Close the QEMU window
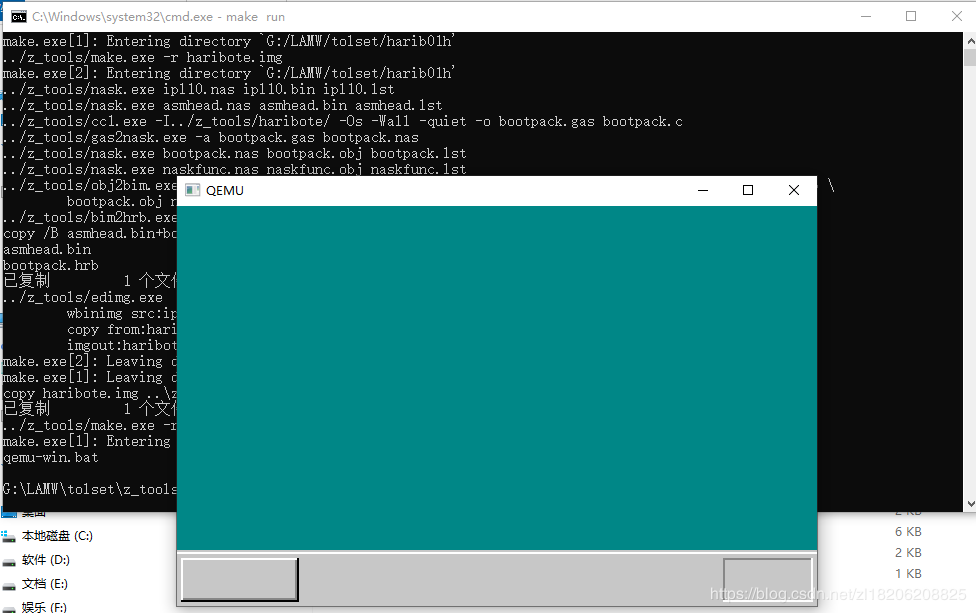The width and height of the screenshot is (976, 613). point(794,190)
